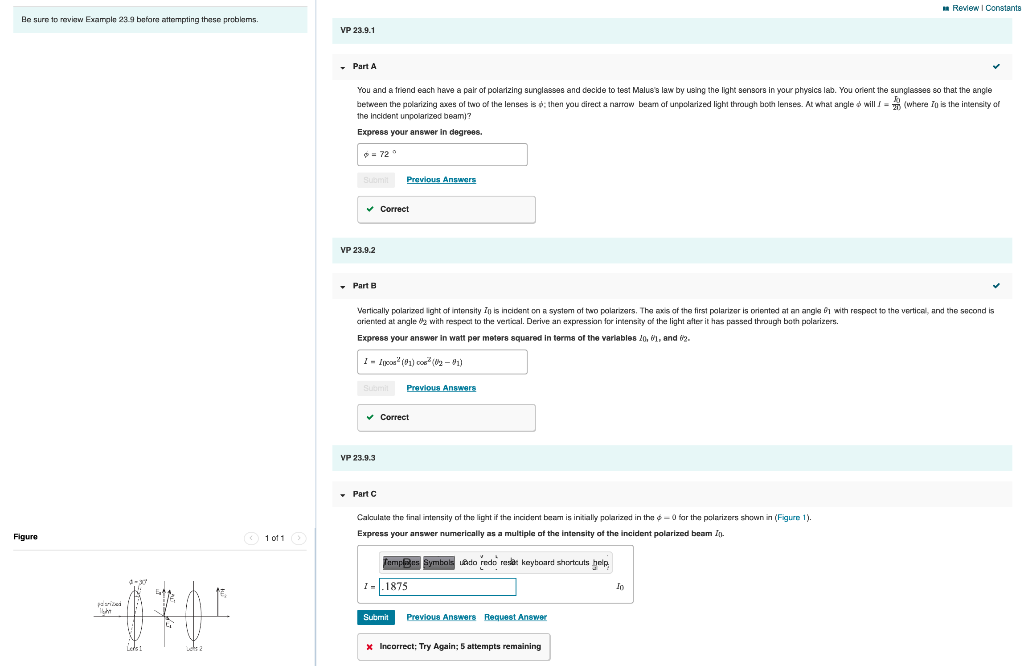Undo the last equation edit
The height and width of the screenshot is (666, 1024).
[468, 562]
